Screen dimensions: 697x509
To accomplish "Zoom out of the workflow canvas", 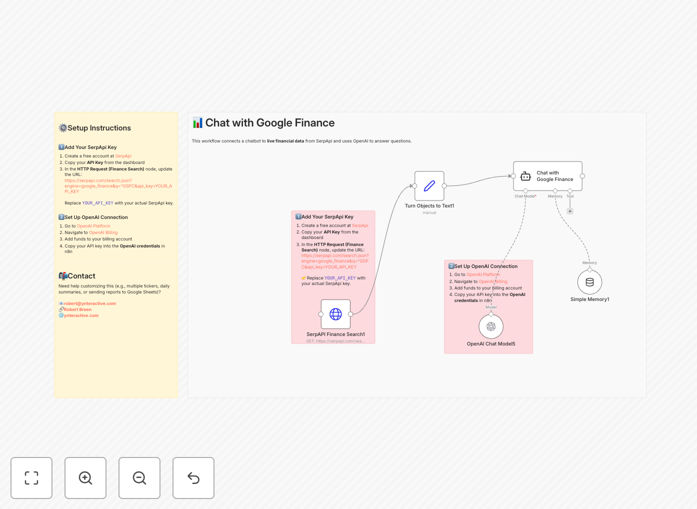I will click(x=139, y=478).
